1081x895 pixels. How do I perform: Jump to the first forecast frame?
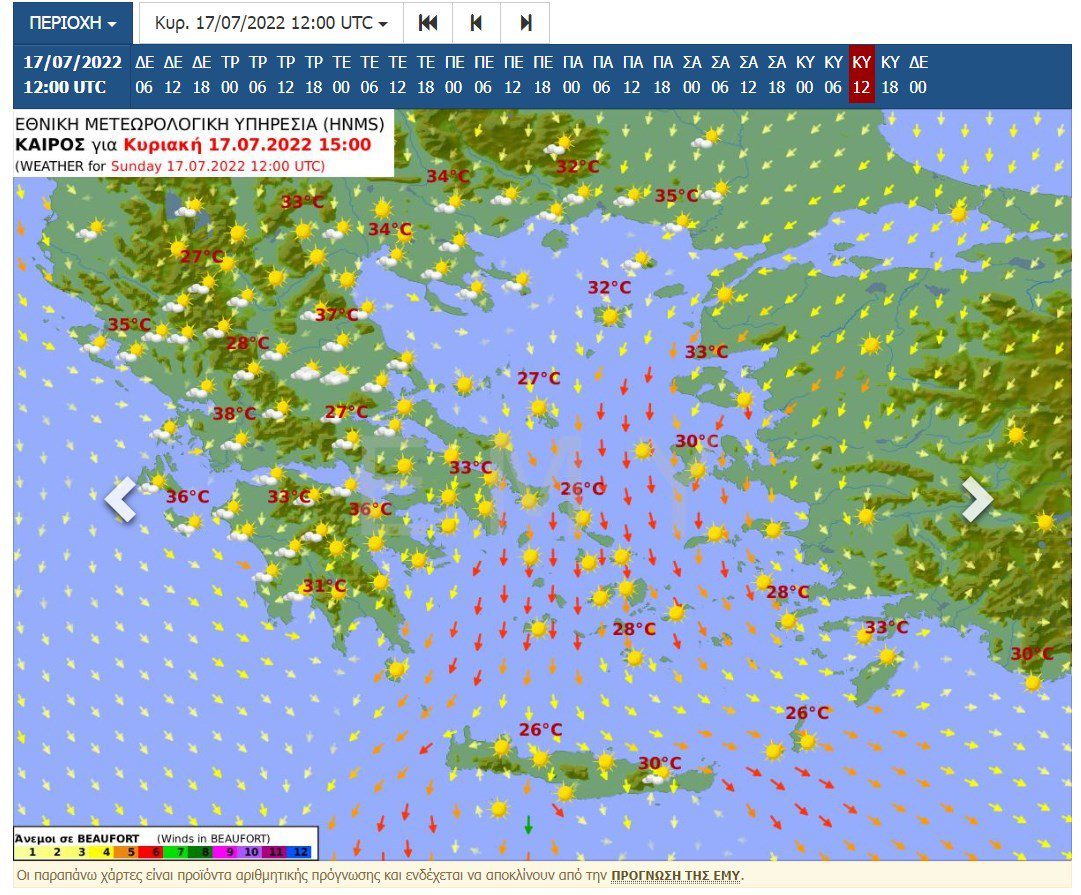pyautogui.click(x=428, y=23)
